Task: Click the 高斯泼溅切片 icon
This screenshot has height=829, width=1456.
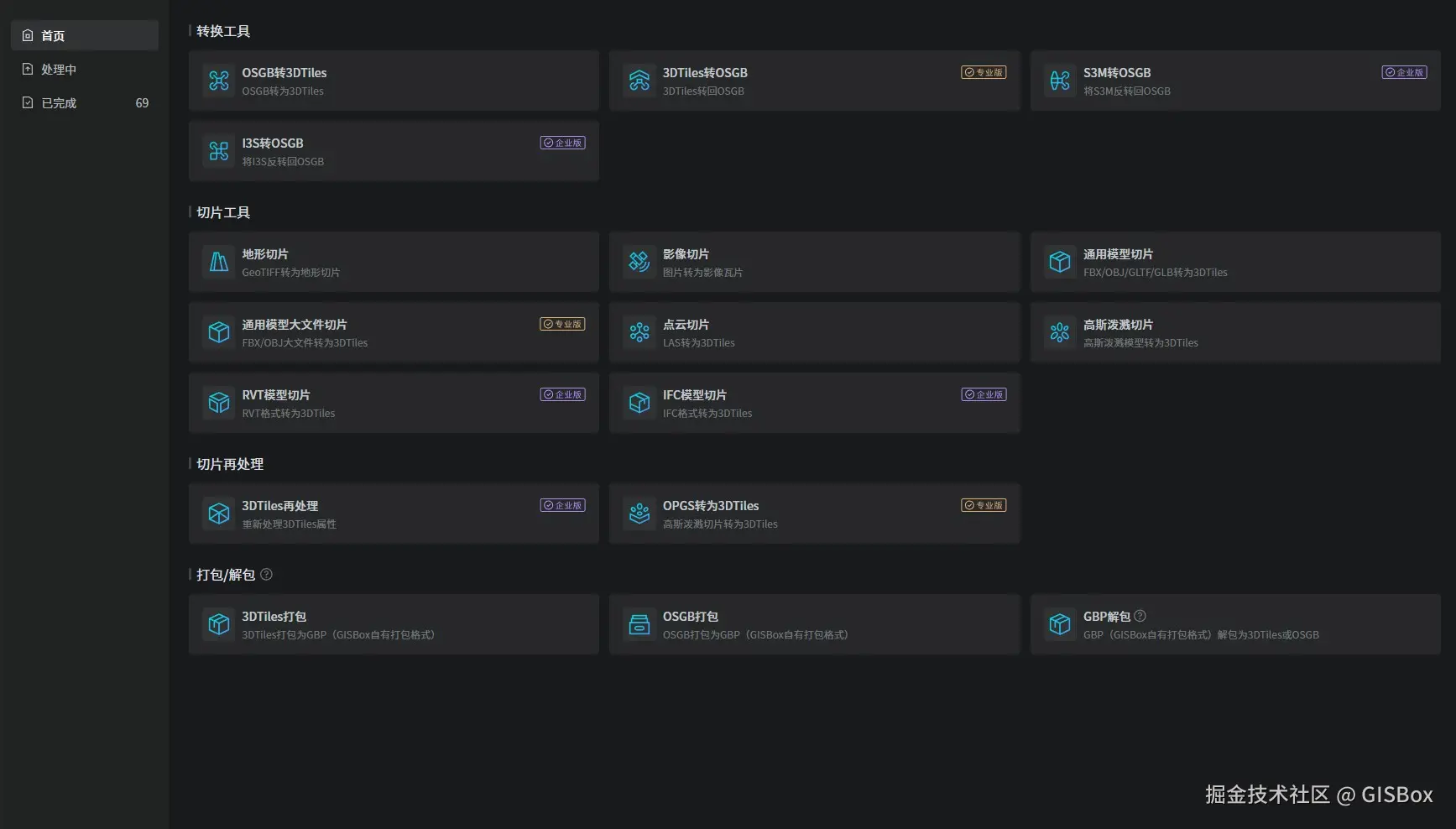Action: [x=1060, y=332]
